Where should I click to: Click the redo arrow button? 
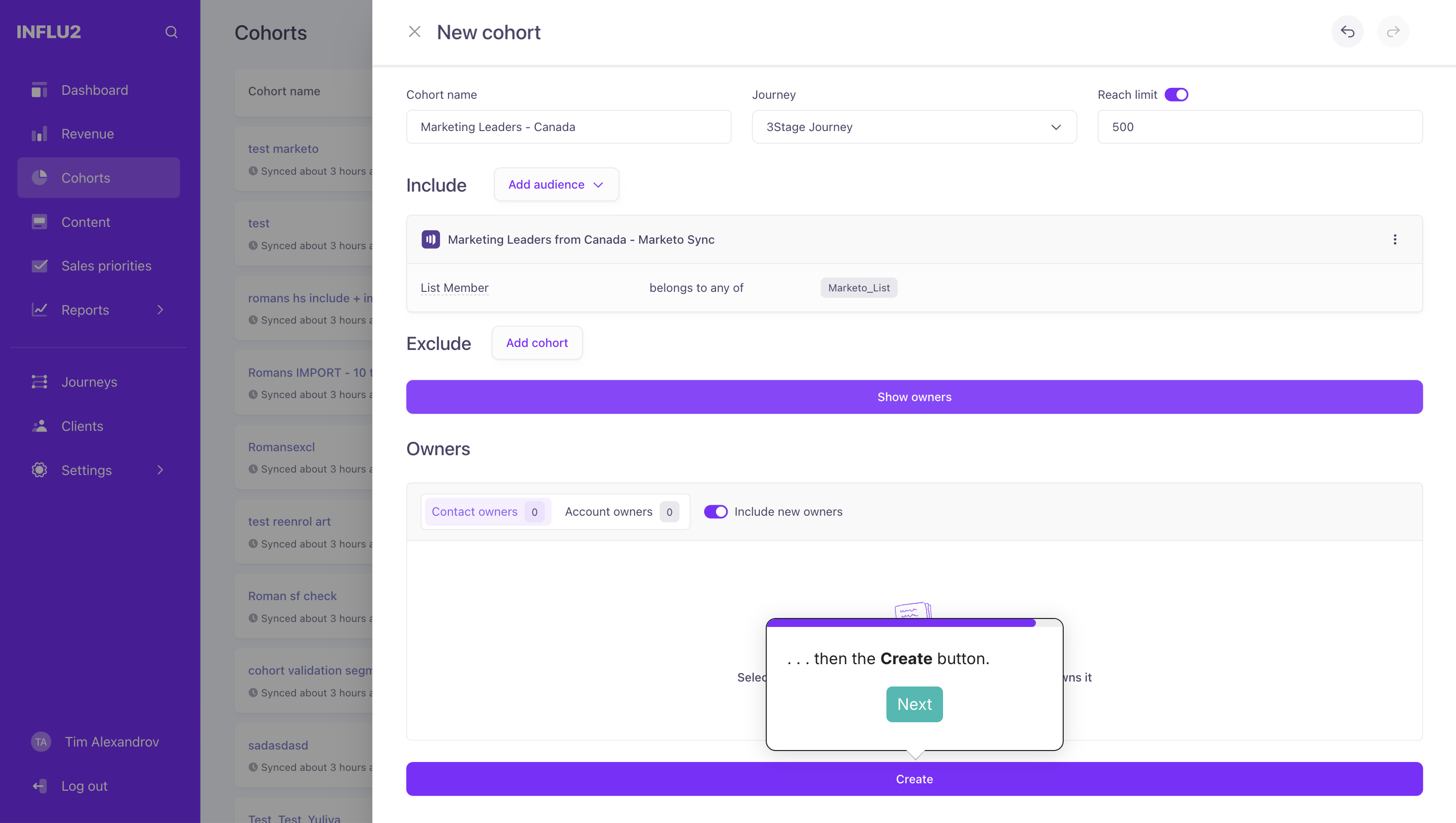1393,32
